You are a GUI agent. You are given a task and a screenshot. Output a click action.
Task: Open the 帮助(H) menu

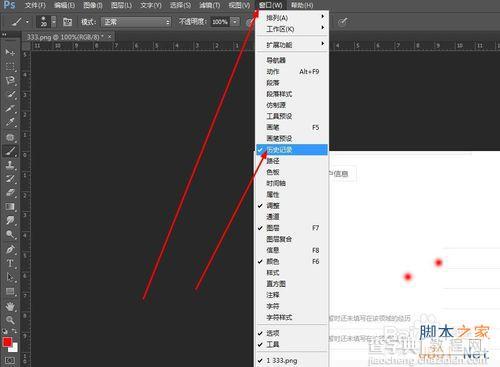pyautogui.click(x=302, y=5)
